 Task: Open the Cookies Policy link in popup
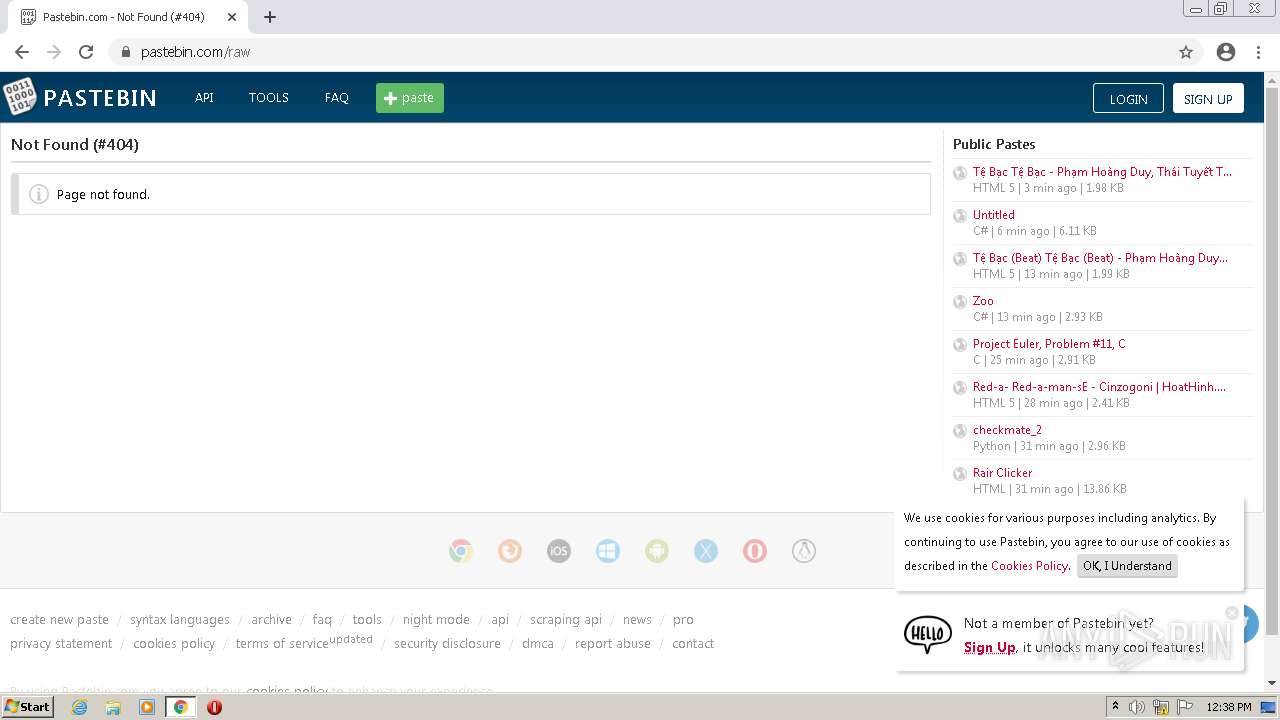(1029, 566)
